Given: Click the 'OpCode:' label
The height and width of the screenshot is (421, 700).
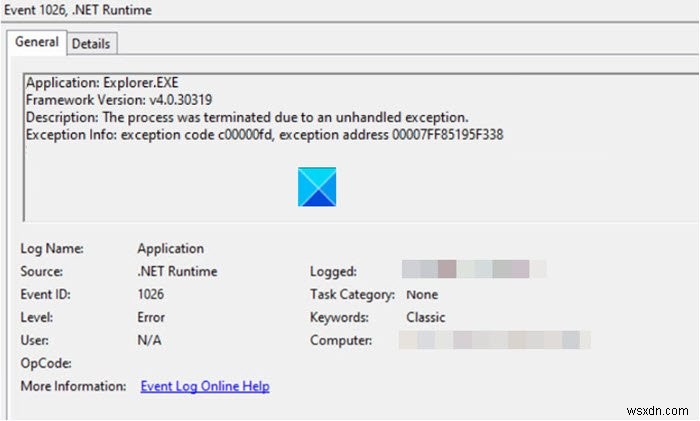Looking at the screenshot, I should 46,363.
